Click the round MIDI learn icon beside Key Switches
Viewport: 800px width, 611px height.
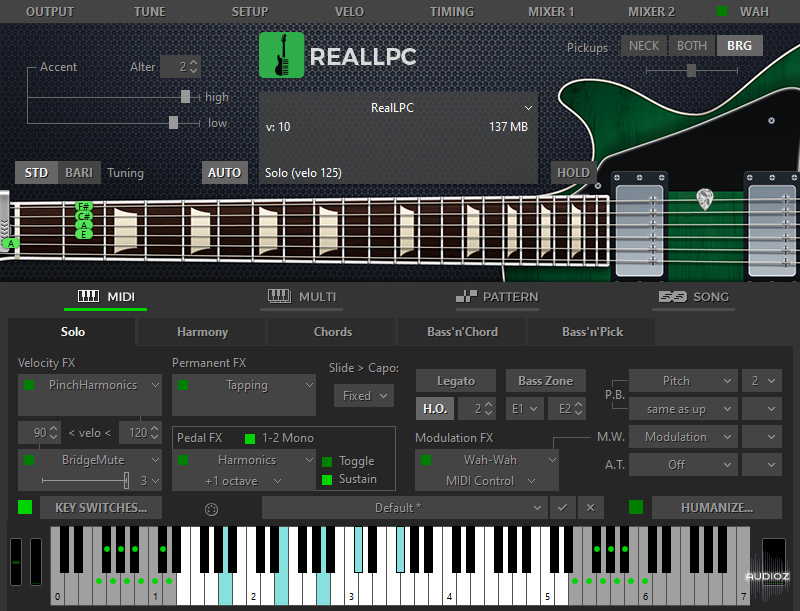pyautogui.click(x=211, y=508)
